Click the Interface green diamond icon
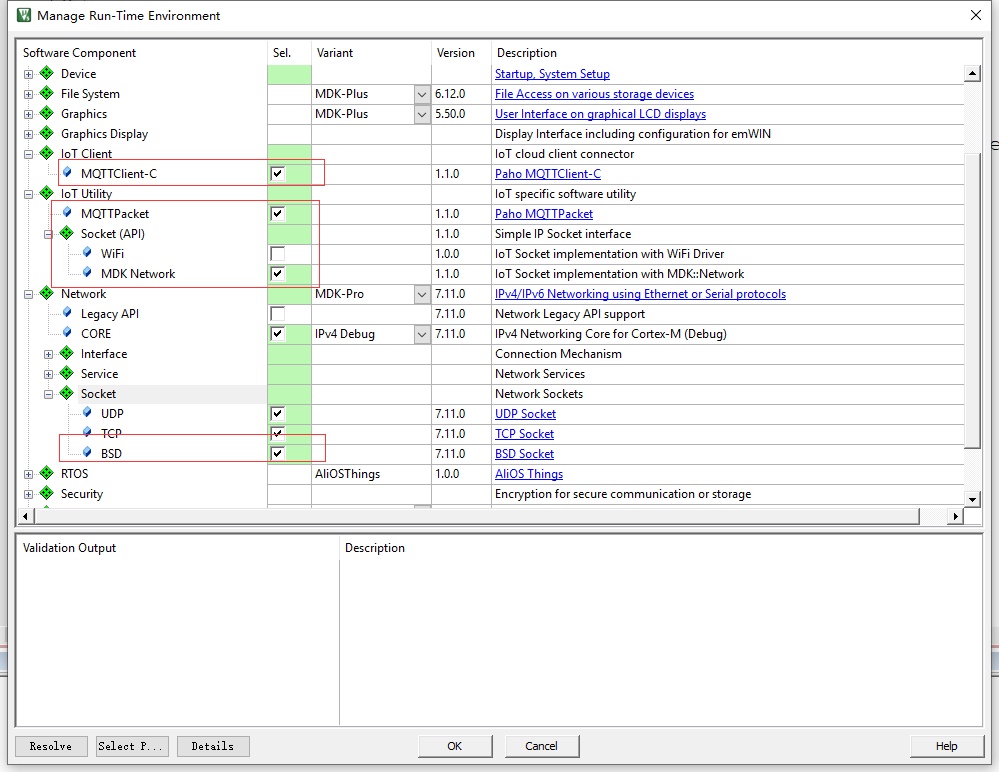 (67, 354)
